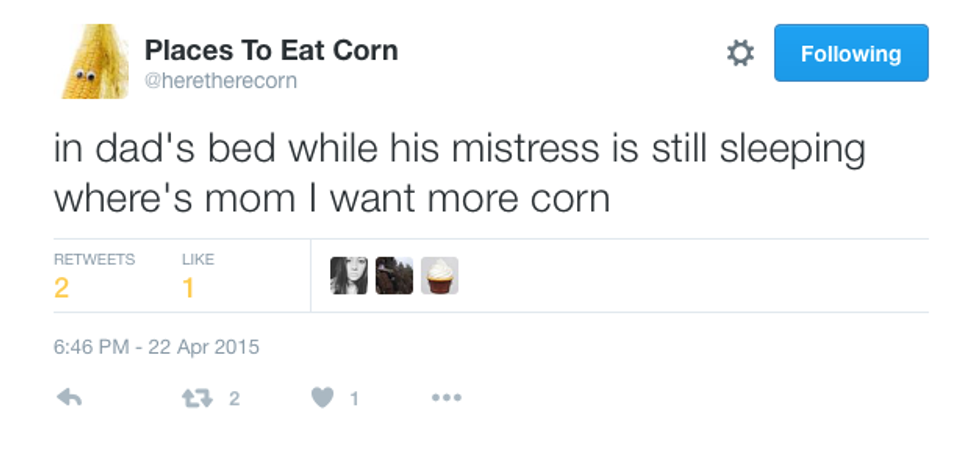Open the gear settings dropdown
The height and width of the screenshot is (452, 980).
click(x=739, y=54)
